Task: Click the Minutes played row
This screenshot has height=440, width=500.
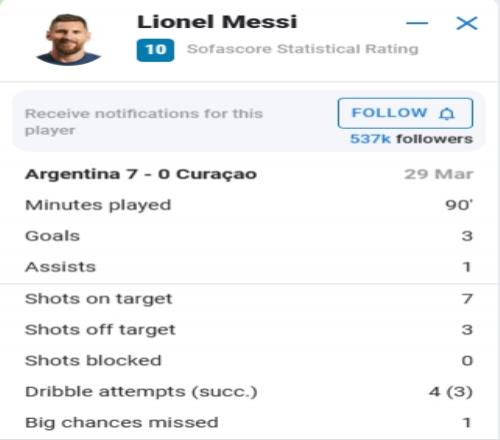Action: coord(249,205)
